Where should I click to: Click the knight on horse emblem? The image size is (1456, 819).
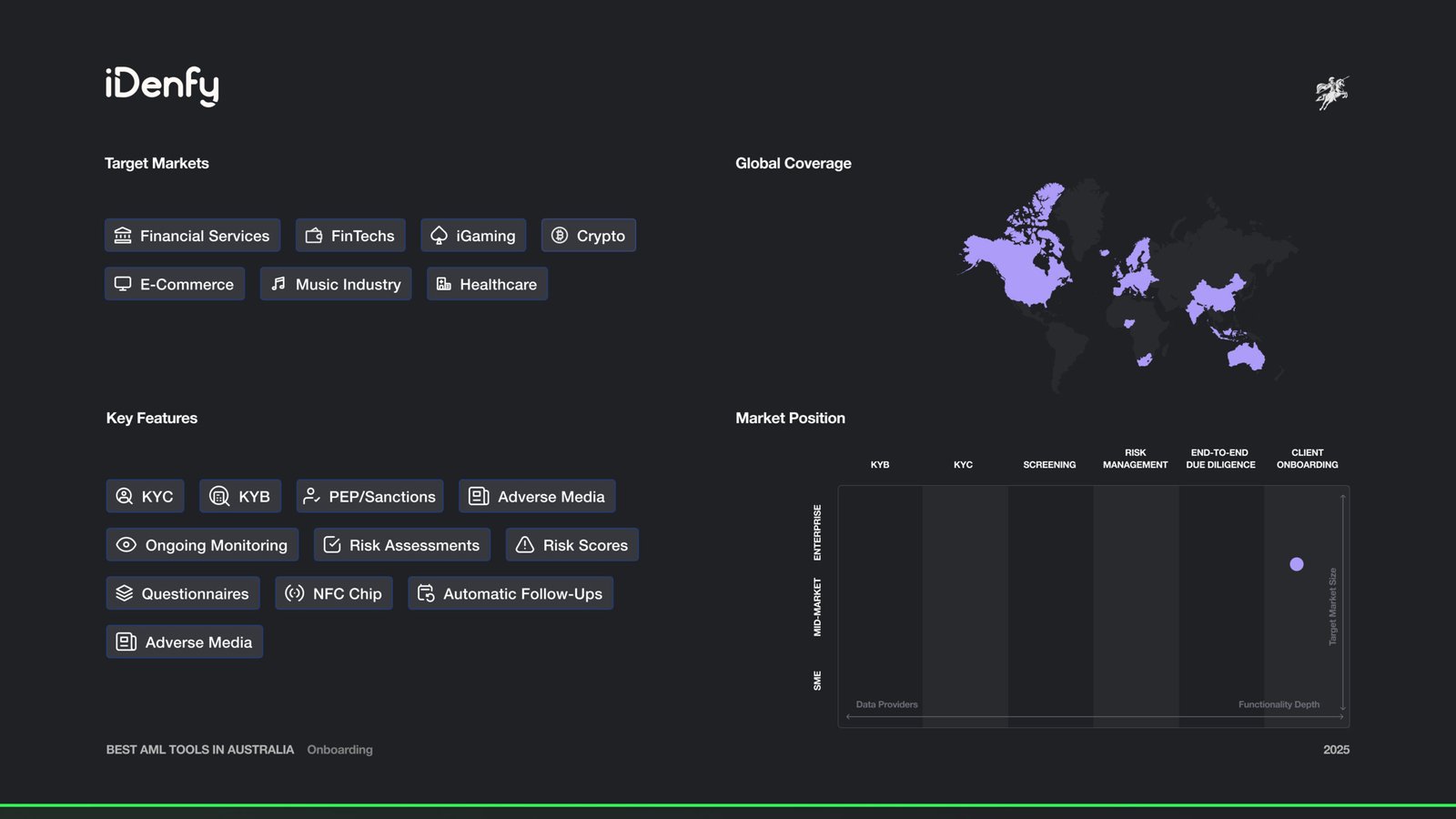point(1332,93)
